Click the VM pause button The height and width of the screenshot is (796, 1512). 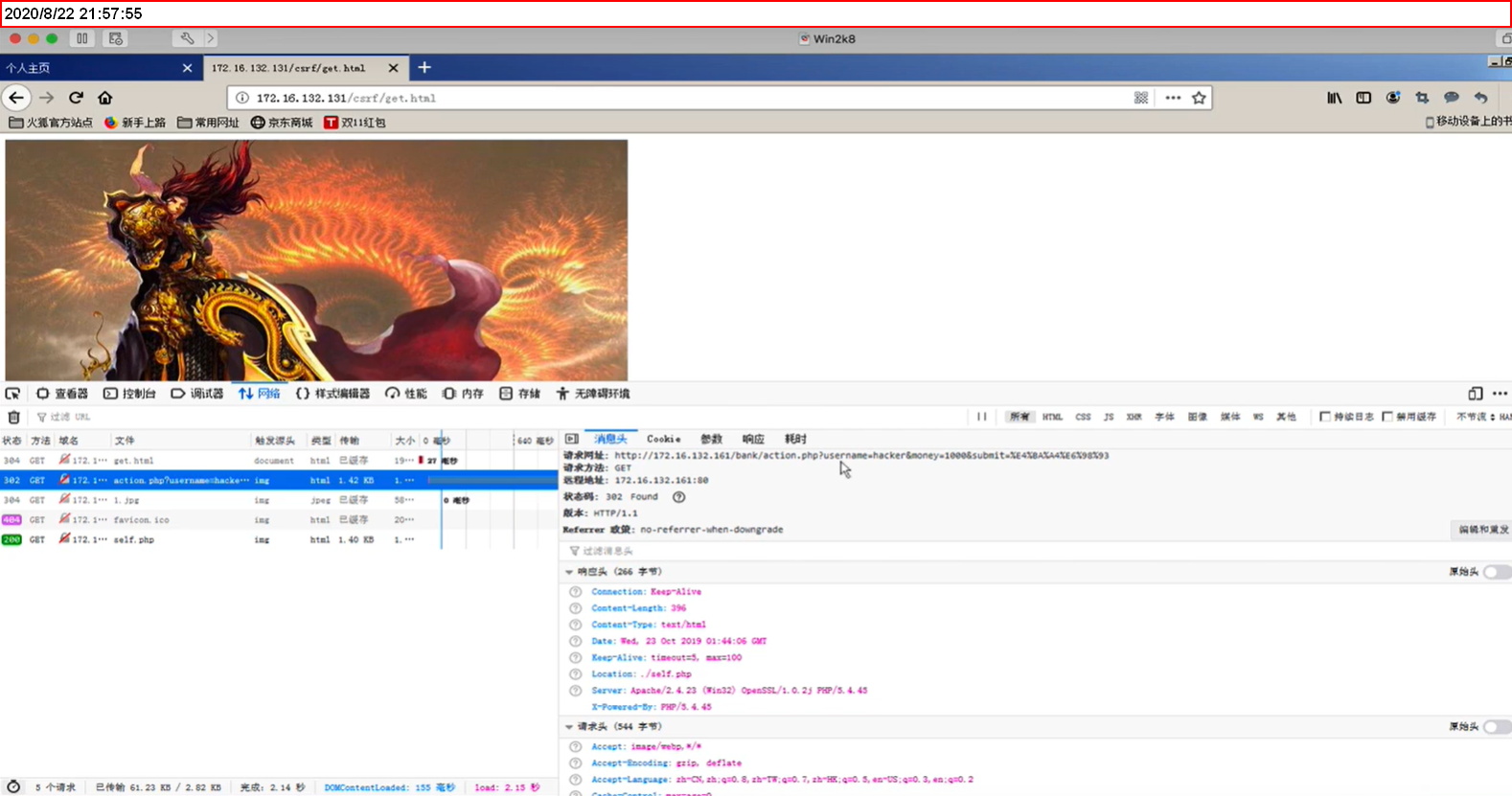(82, 38)
